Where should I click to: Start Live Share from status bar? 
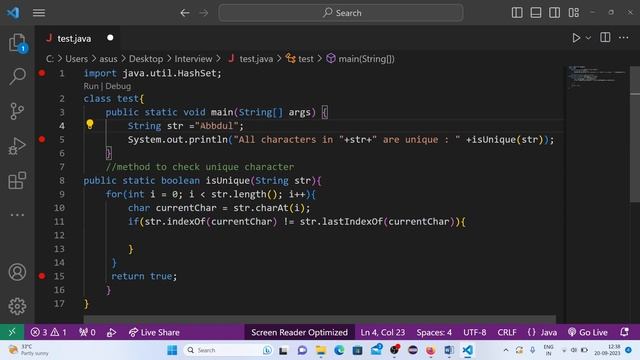(154, 332)
